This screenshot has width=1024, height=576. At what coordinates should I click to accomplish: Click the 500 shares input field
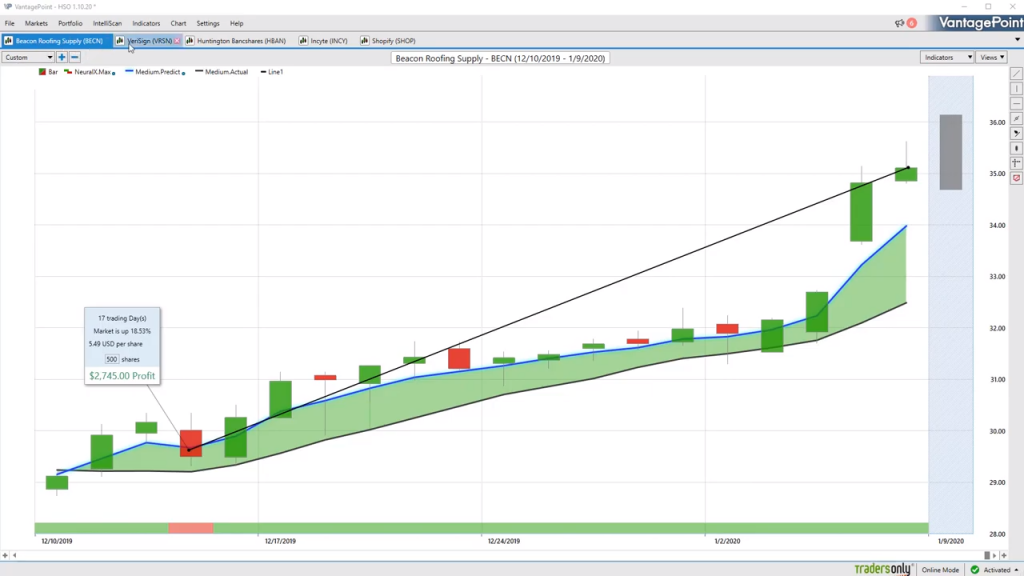(112, 359)
